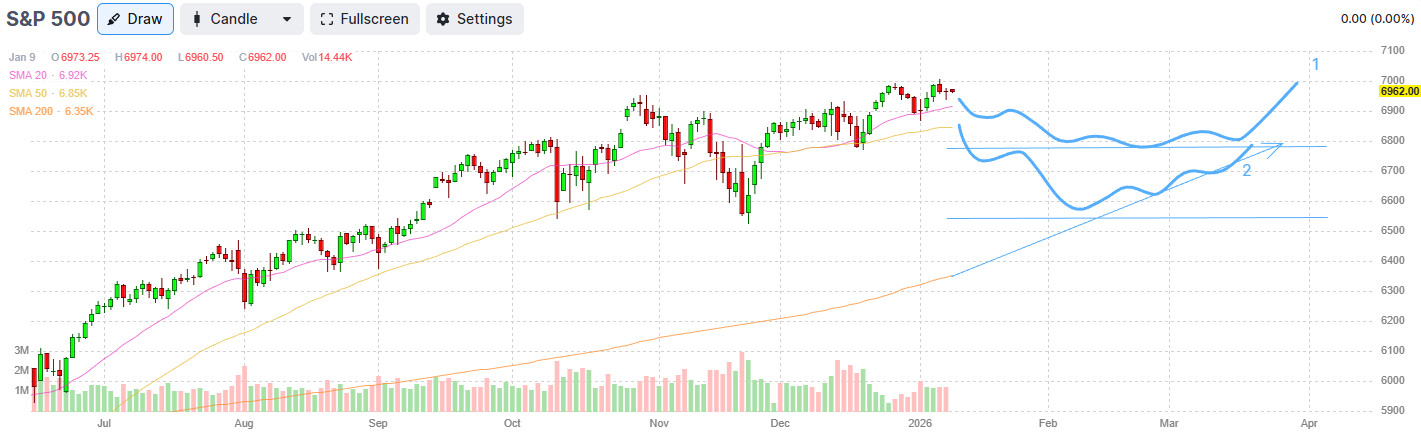The width and height of the screenshot is (1421, 437).
Task: Click the Jul label on the time axis
Action: coord(104,424)
